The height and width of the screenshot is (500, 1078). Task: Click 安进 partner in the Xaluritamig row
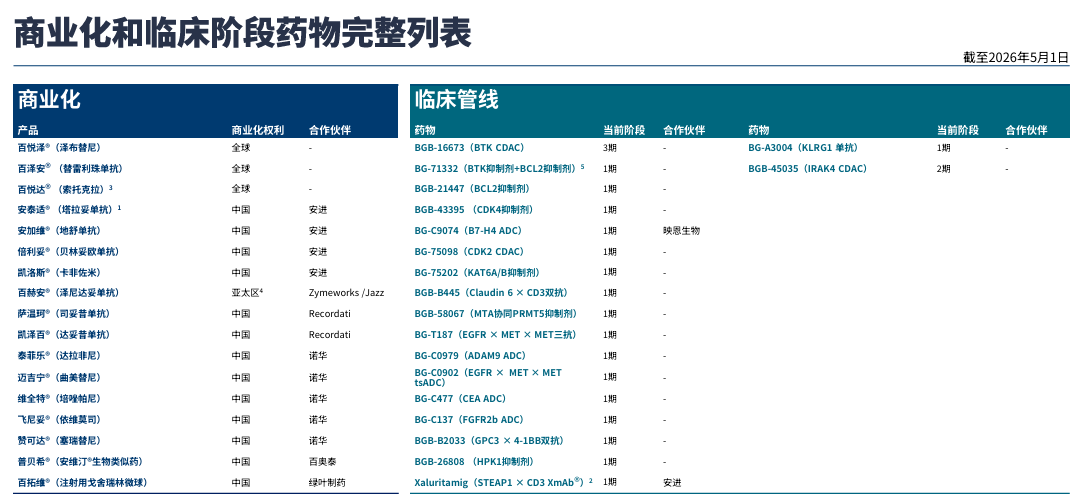coord(672,483)
